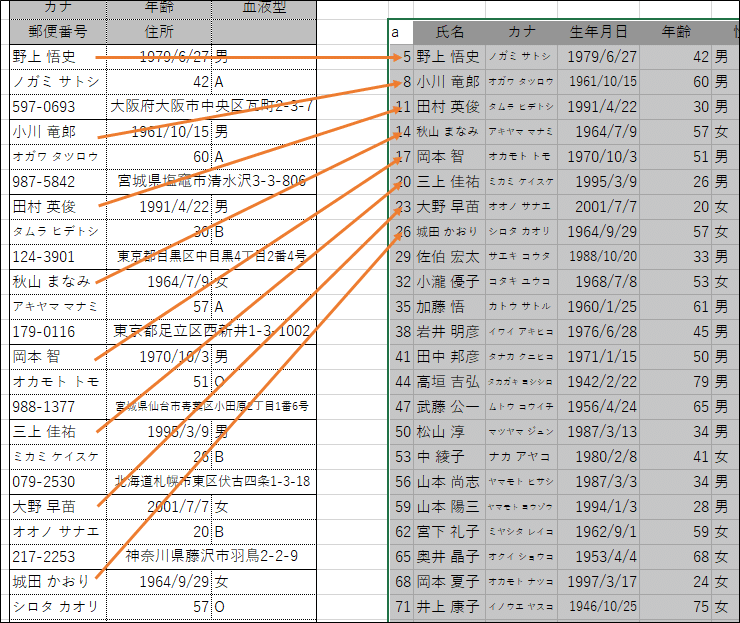Image resolution: width=740 pixels, height=623 pixels.
Task: Click postal code 988-1377
Action: click(58, 407)
